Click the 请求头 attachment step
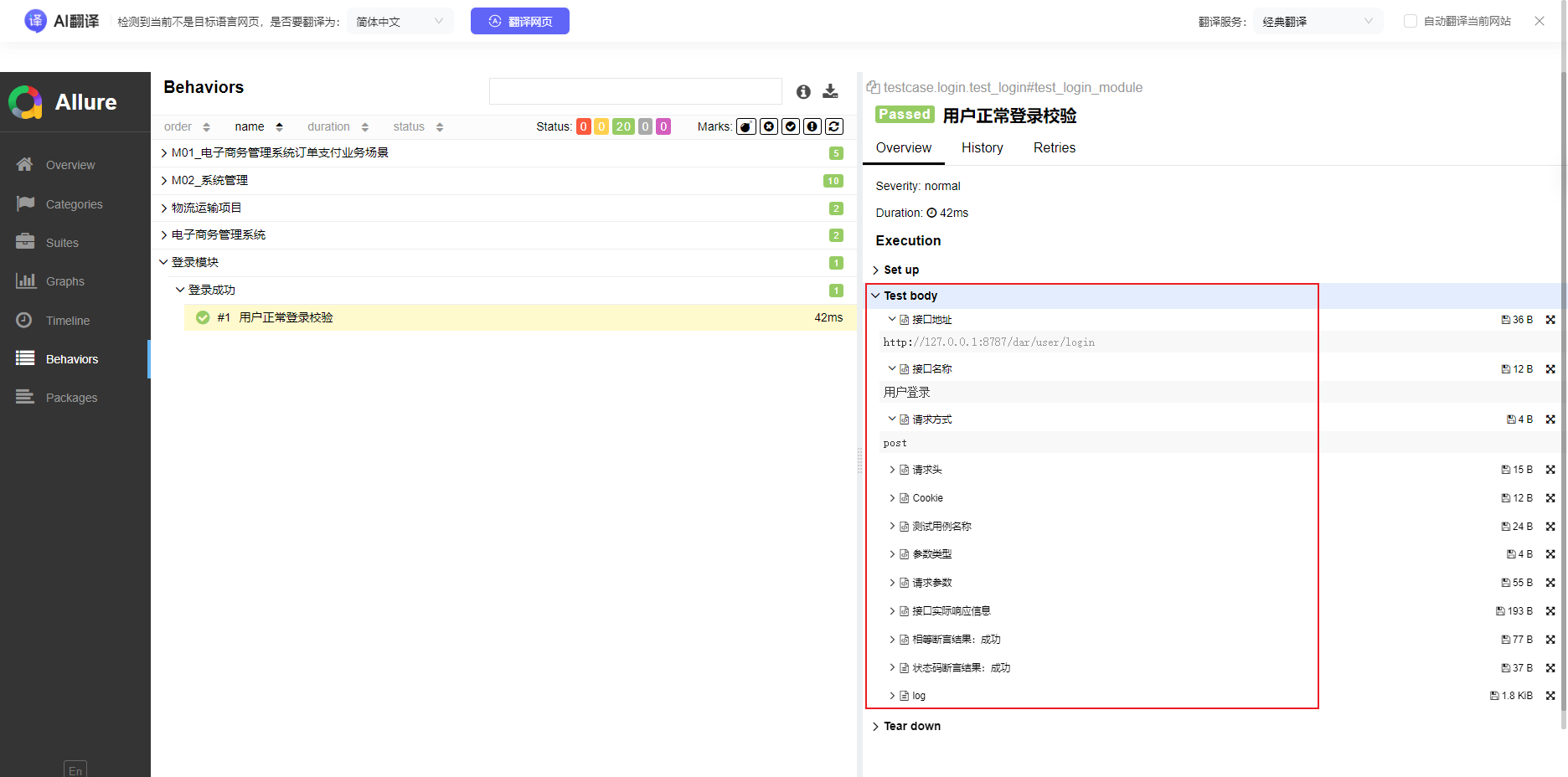The height and width of the screenshot is (777, 1568). (x=927, y=470)
